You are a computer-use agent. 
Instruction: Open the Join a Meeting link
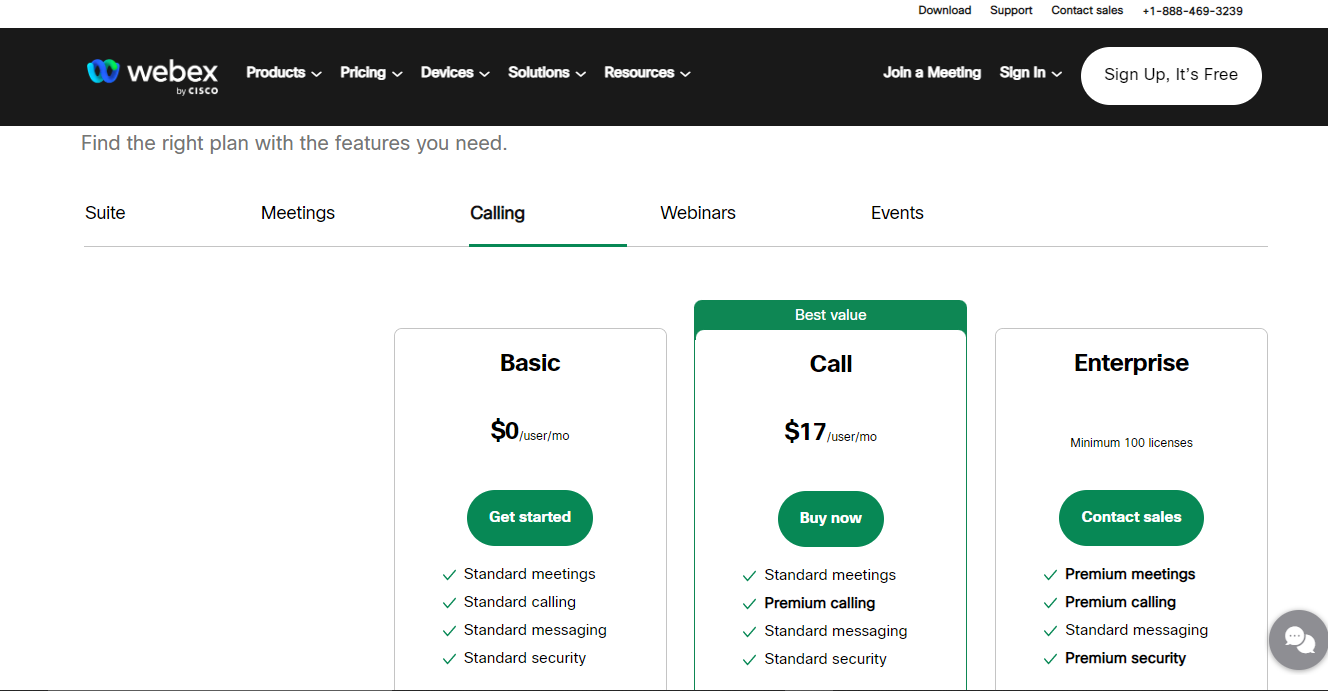pos(932,73)
